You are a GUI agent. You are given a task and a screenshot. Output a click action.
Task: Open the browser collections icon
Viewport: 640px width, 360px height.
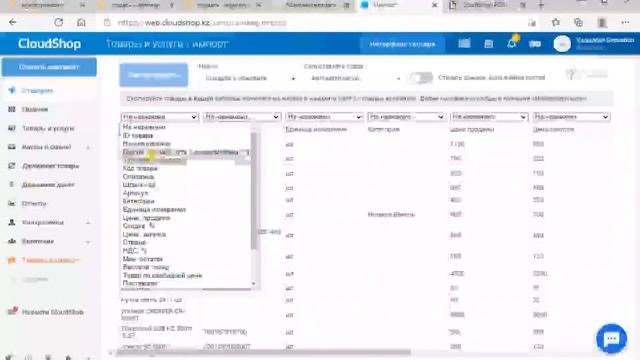pyautogui.click(x=578, y=22)
